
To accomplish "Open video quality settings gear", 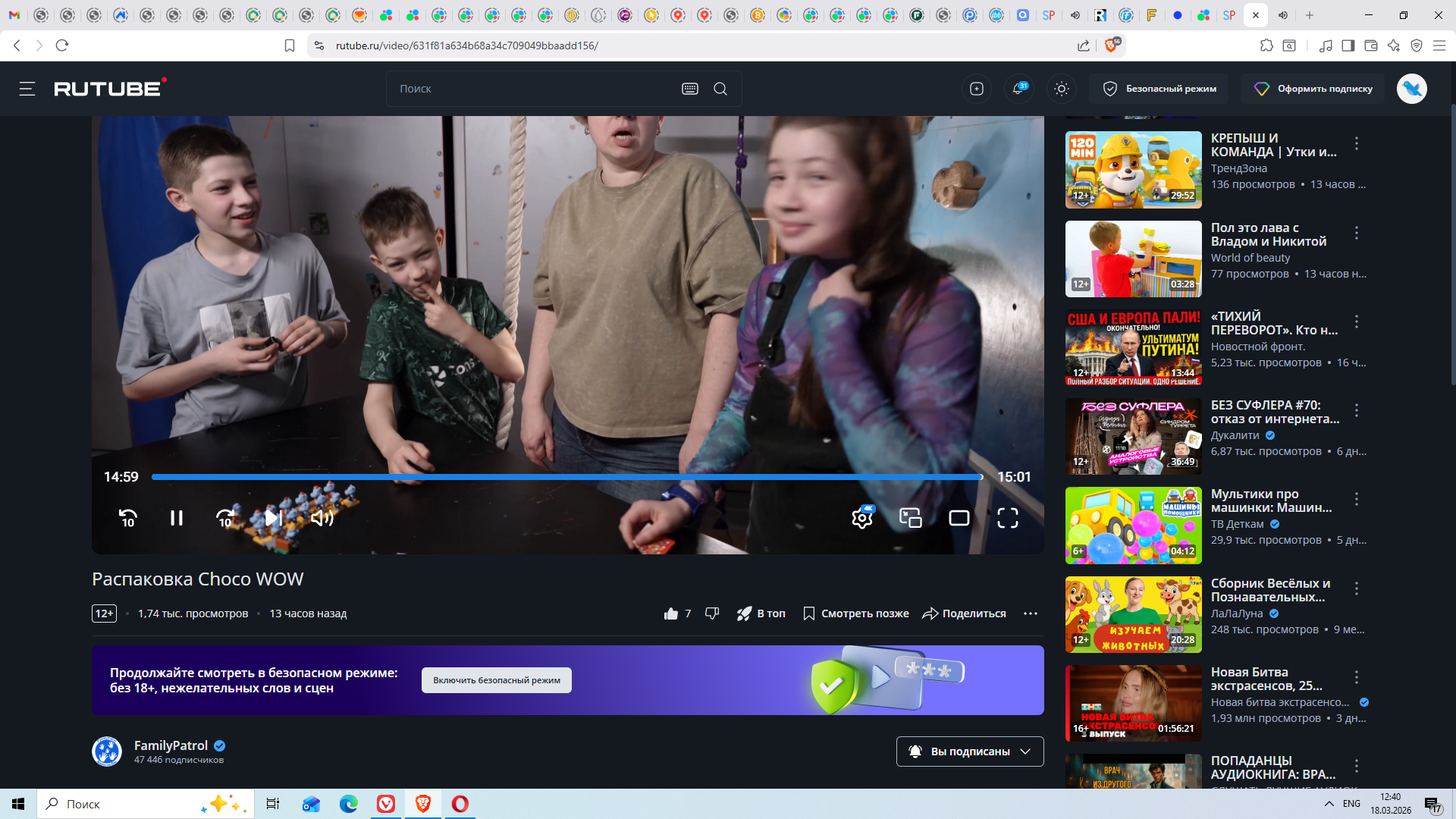I will (x=862, y=518).
